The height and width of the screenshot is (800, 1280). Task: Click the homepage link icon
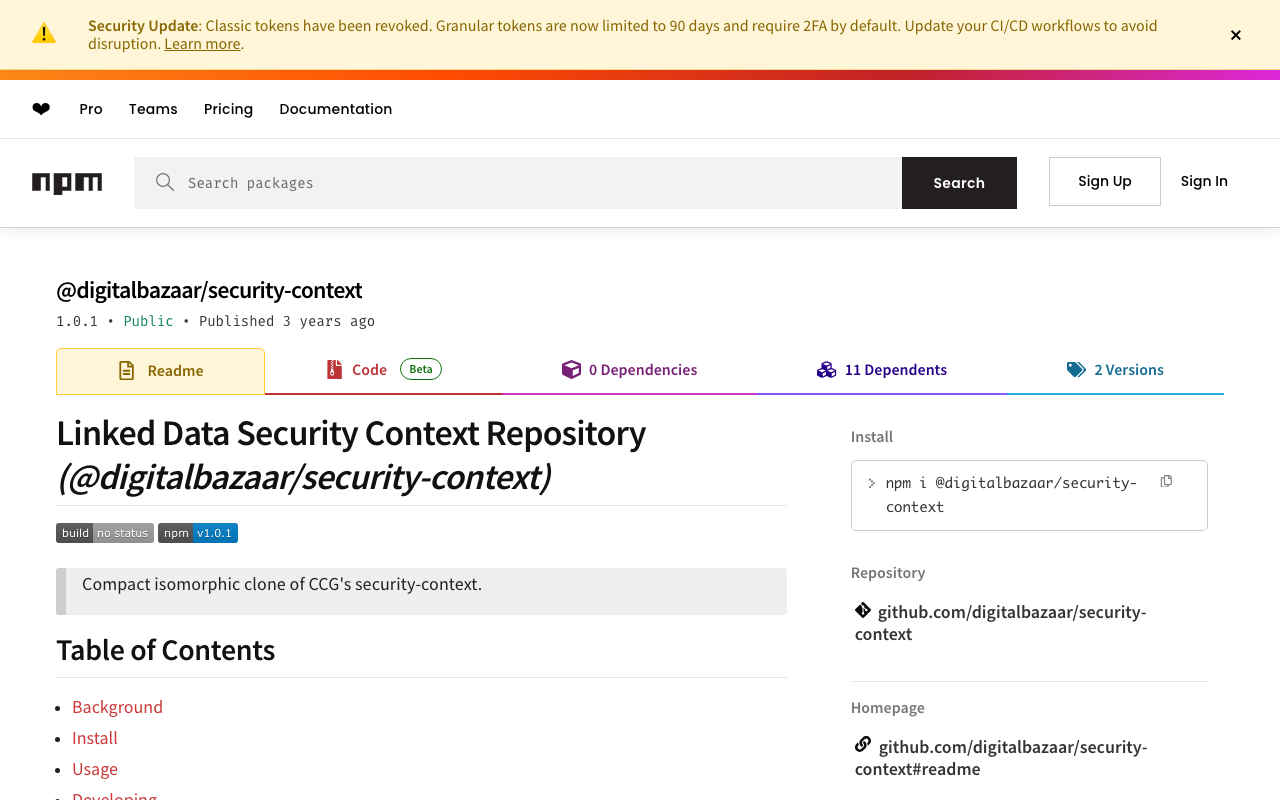click(x=863, y=745)
